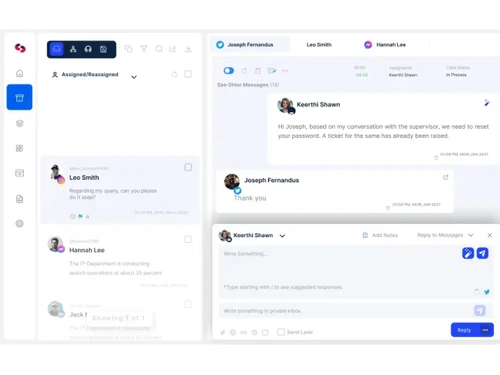The image size is (500, 375).
Task: Open the settings gear in the sidebar
Action: pos(20,224)
